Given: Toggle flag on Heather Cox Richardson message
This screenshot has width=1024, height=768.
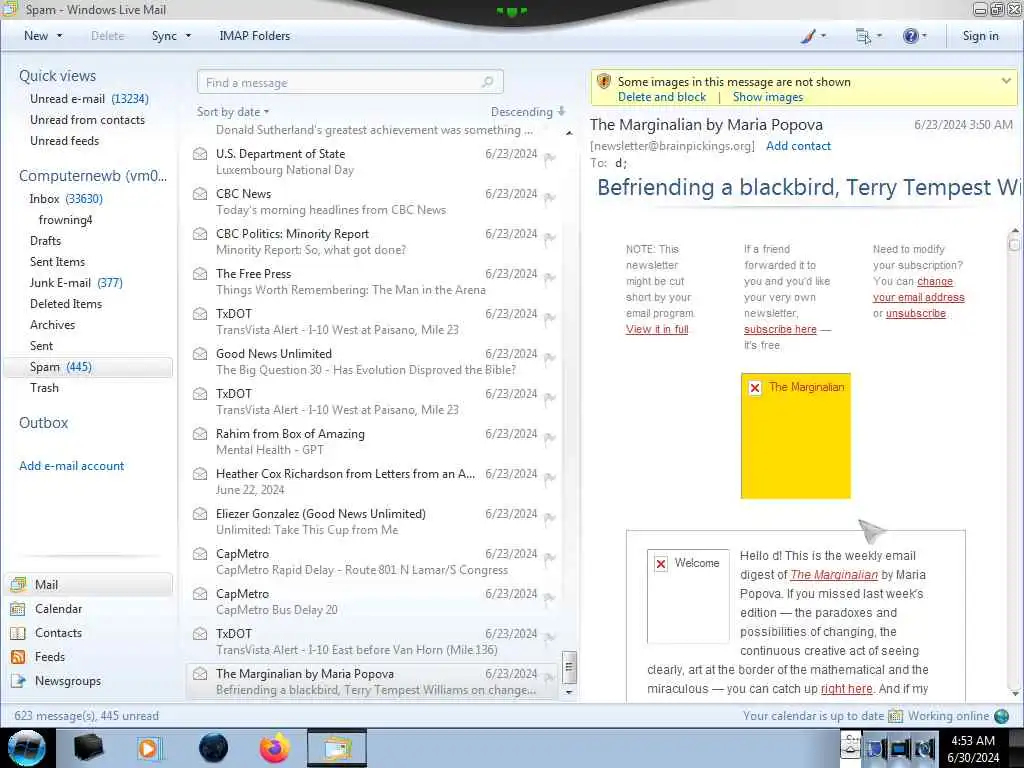Looking at the screenshot, I should 550,478.
